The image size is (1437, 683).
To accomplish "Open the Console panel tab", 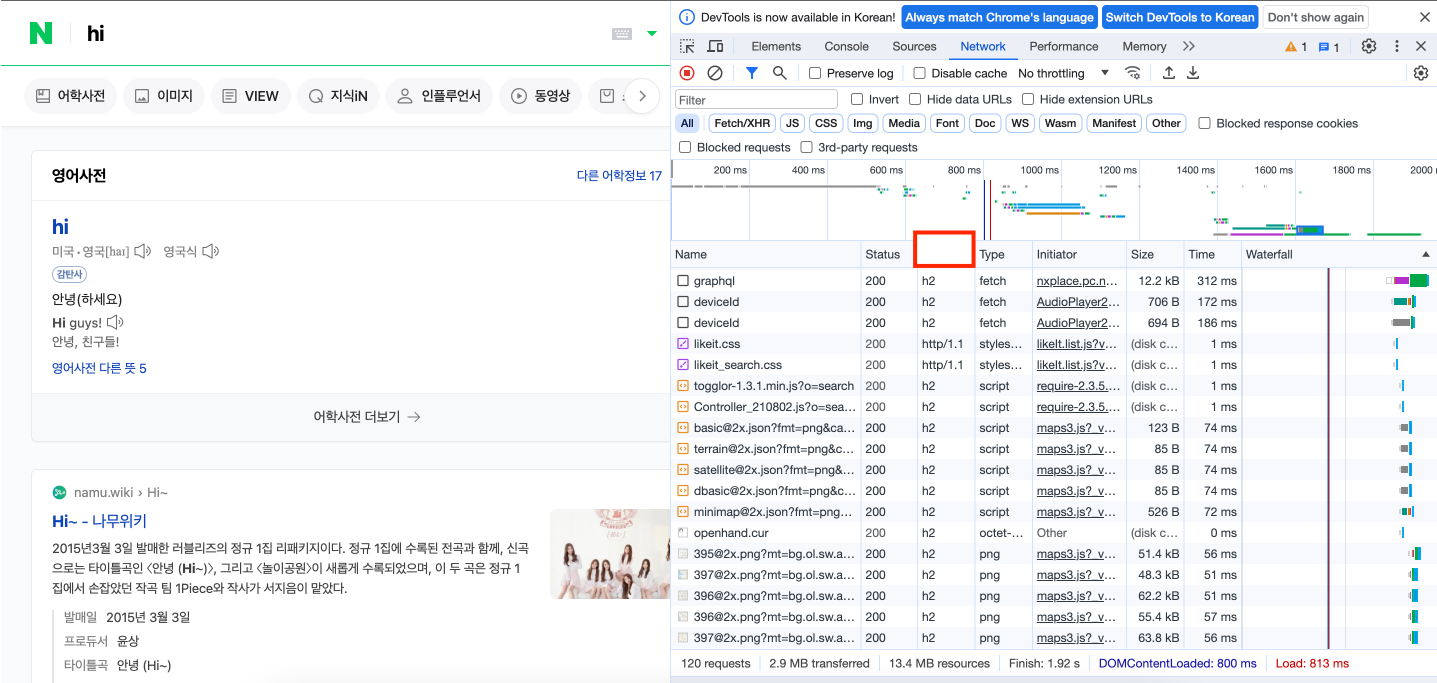I will [x=846, y=46].
